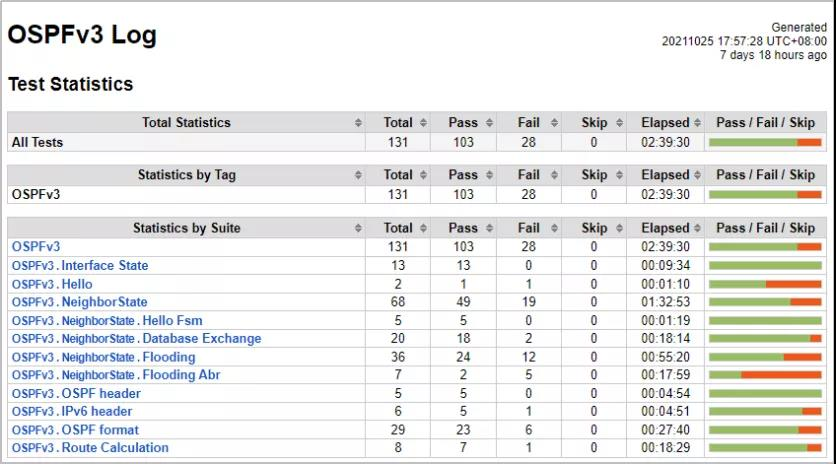The height and width of the screenshot is (464, 836).
Task: Open the OSPFv3 . Interface State suite link
Action: [x=80, y=266]
